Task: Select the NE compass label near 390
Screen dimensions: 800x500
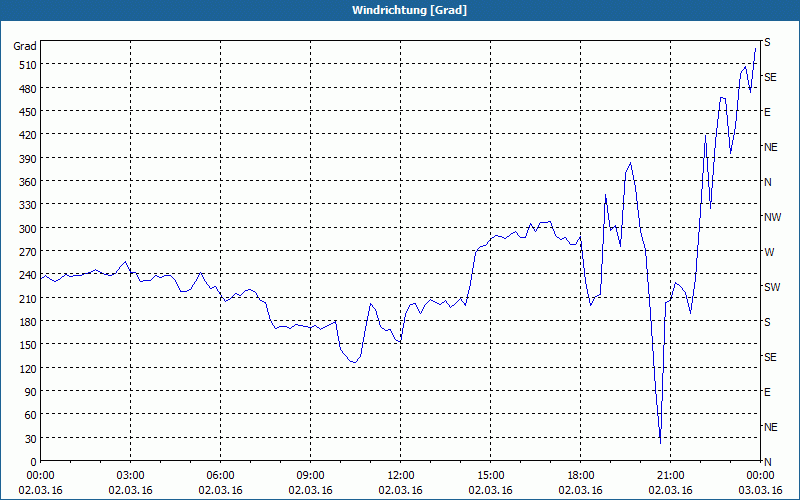Action: tap(771, 147)
